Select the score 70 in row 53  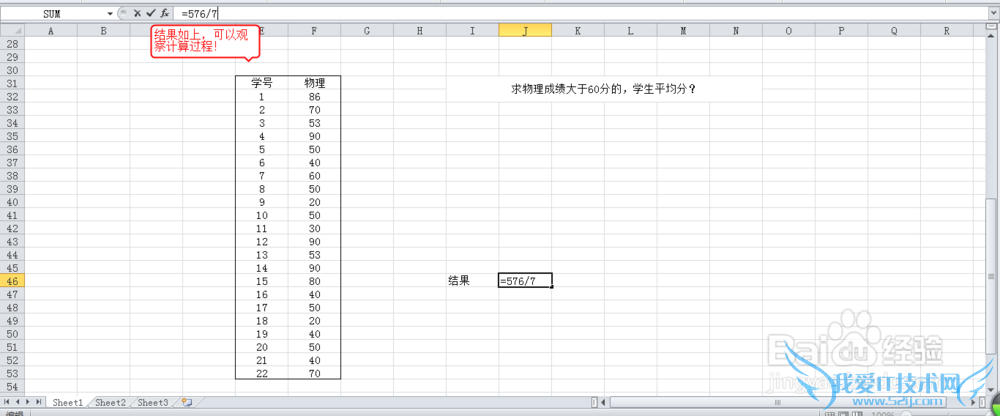point(314,373)
